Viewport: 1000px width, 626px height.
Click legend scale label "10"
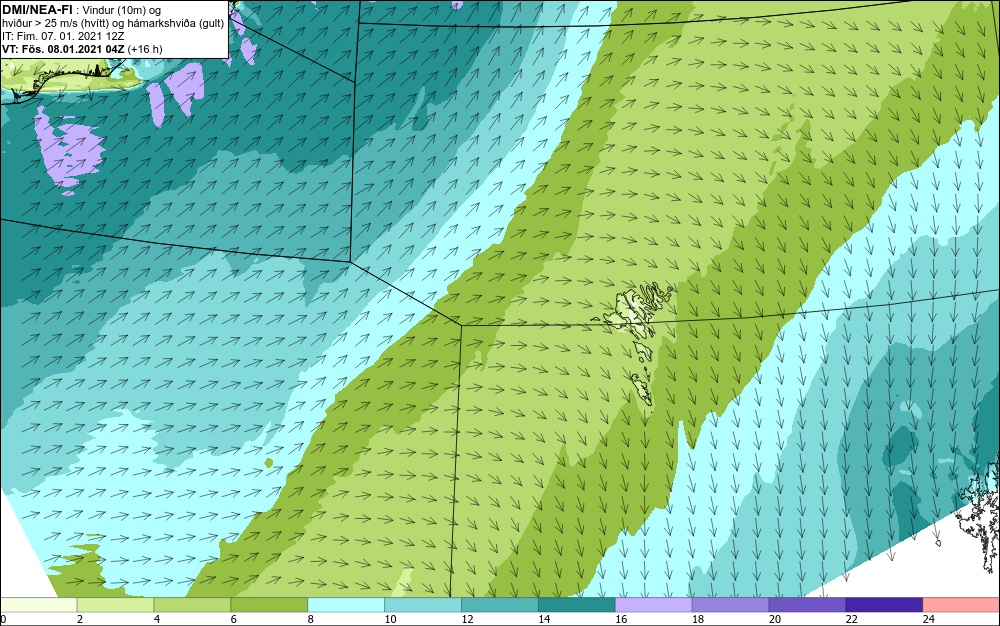click(x=390, y=619)
